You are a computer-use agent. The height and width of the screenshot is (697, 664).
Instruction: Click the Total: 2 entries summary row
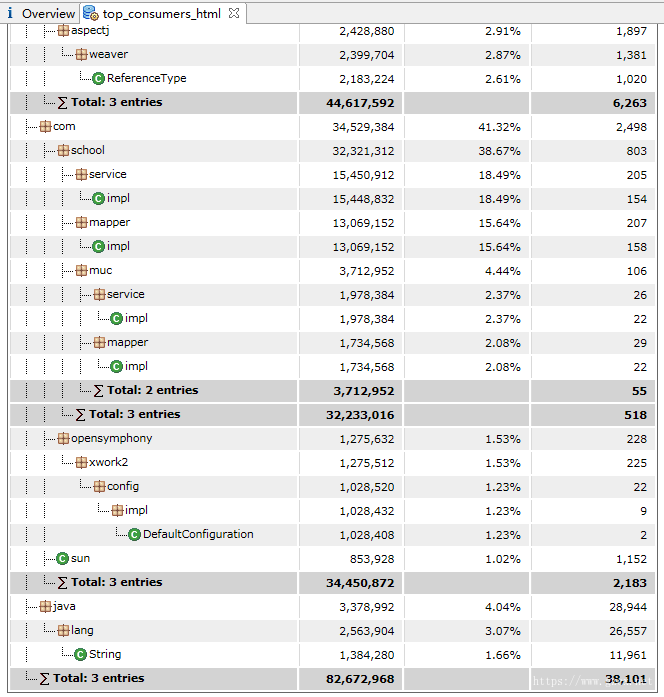[152, 390]
